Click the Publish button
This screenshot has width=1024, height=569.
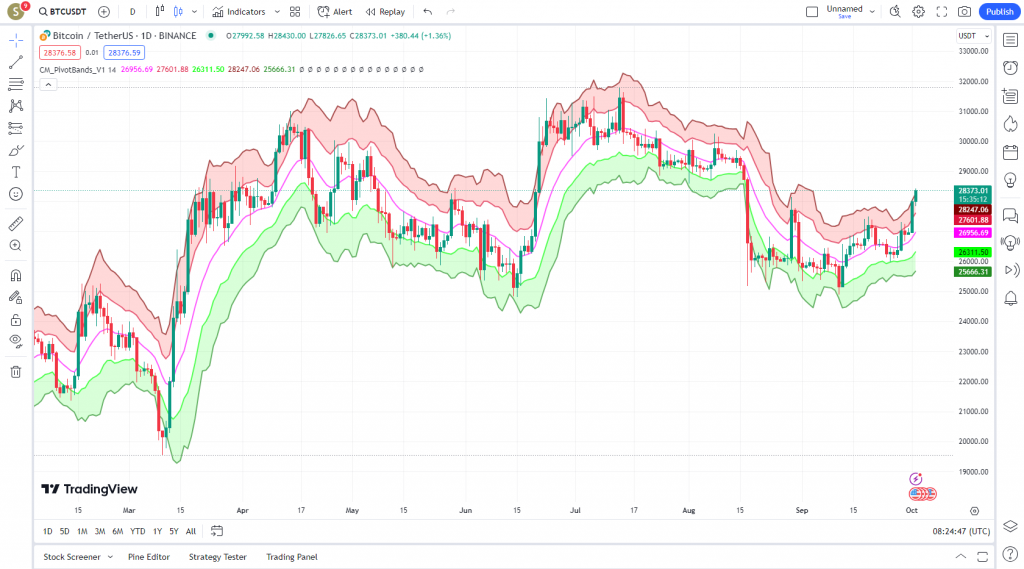(1000, 12)
